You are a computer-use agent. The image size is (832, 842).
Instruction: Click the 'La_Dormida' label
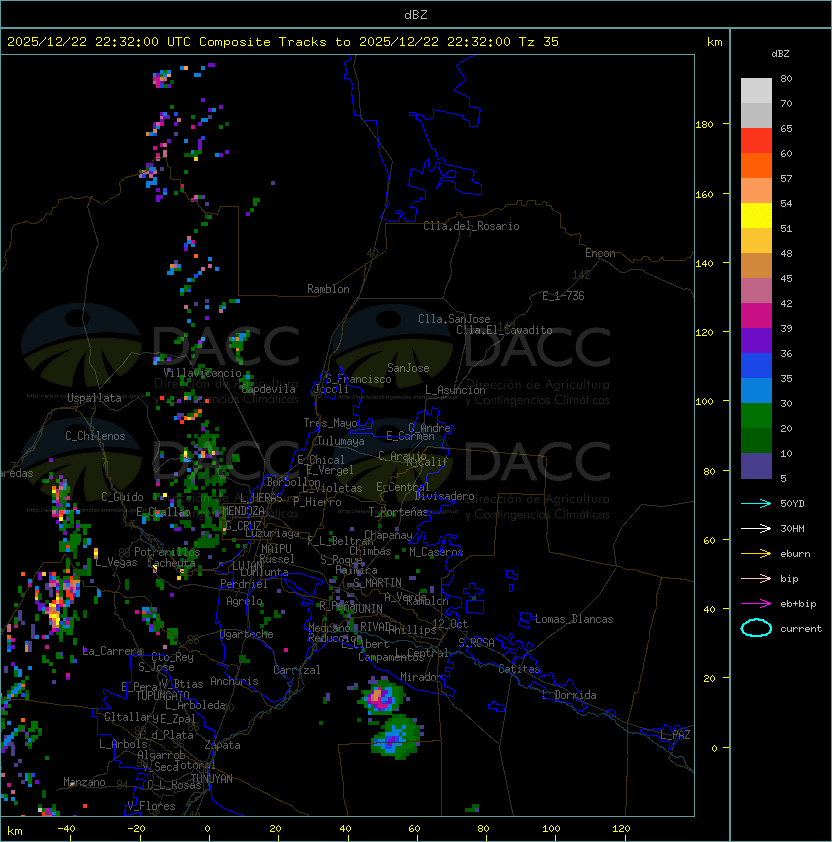click(x=569, y=695)
